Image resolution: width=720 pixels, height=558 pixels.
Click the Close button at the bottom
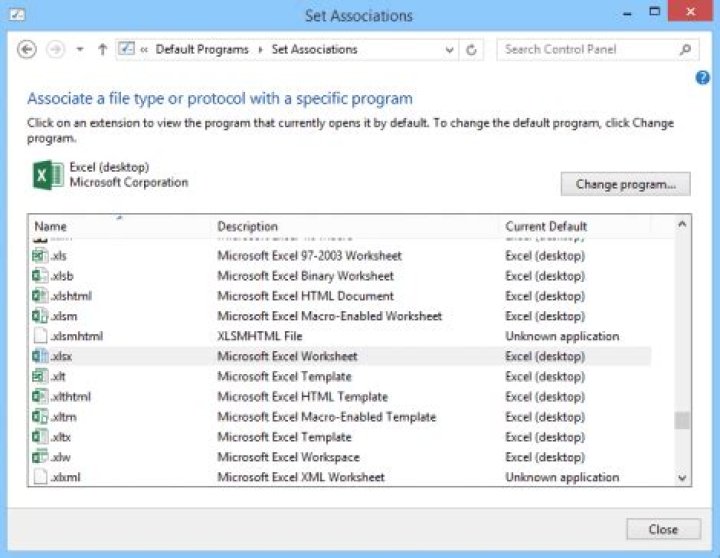pos(663,530)
